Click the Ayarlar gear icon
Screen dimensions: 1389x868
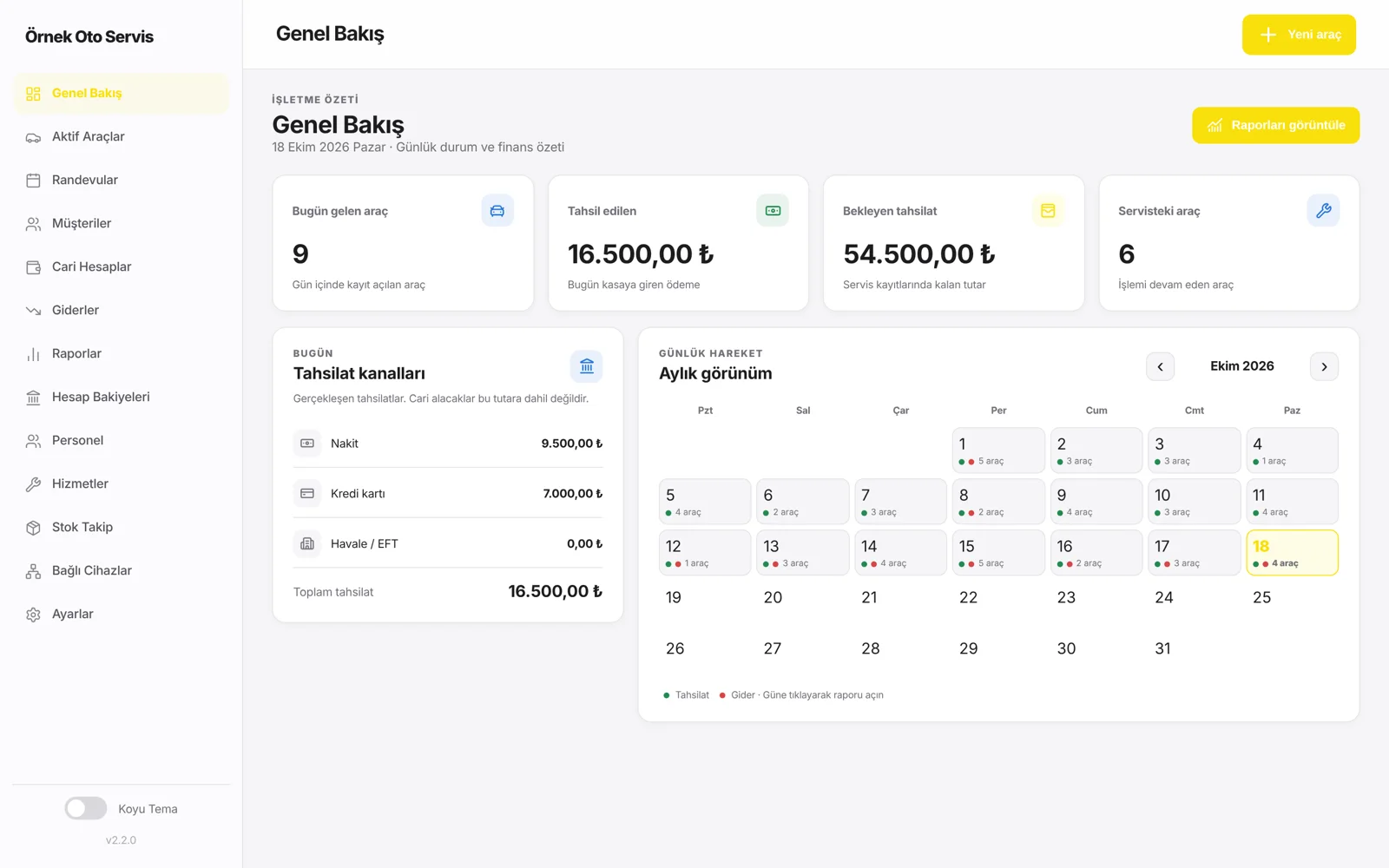(x=33, y=615)
